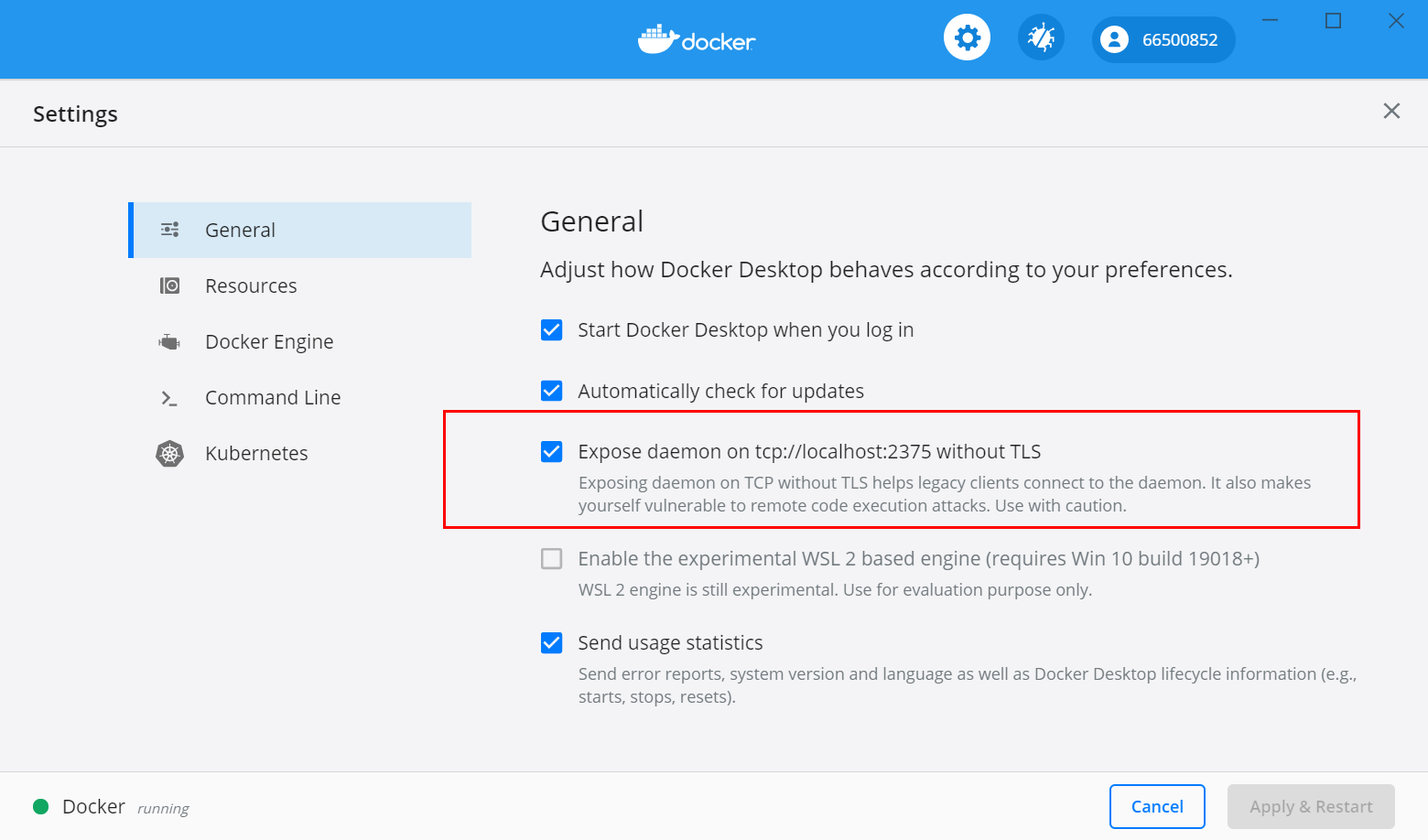This screenshot has height=840, width=1428.
Task: Toggle Automatically check for updates checkbox
Action: pyautogui.click(x=551, y=391)
